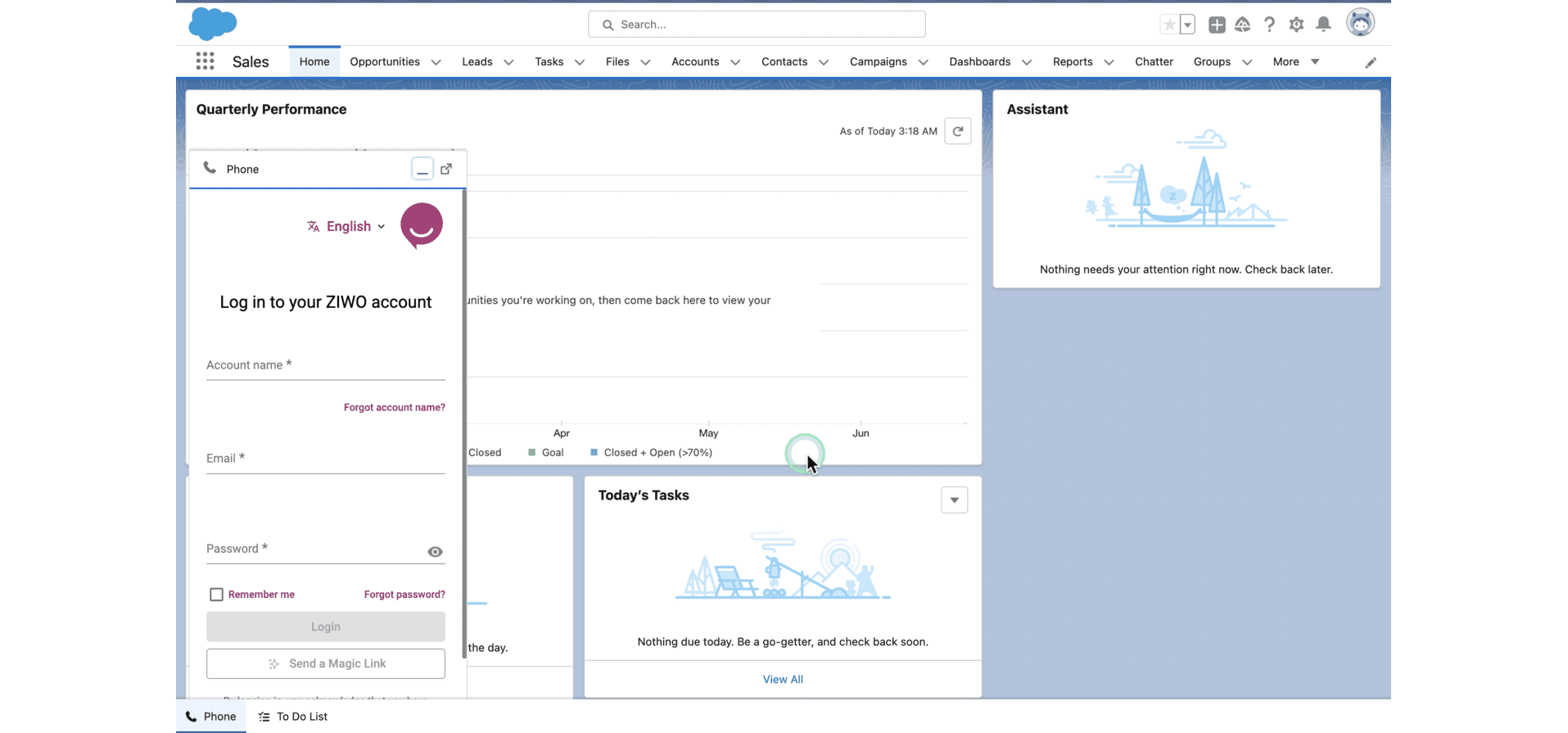Click the Closed + Open (>70%) legend swatch
This screenshot has width=1568, height=733.
[x=594, y=452]
